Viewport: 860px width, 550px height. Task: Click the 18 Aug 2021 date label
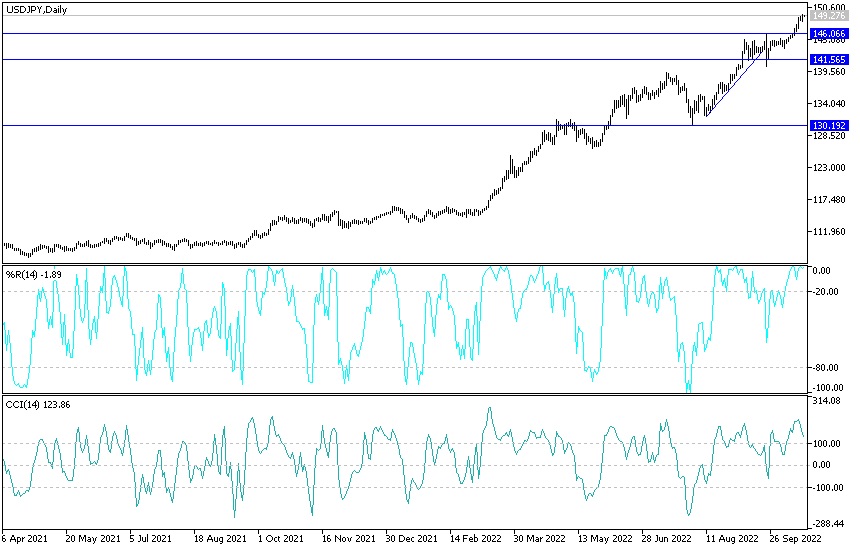(x=220, y=538)
